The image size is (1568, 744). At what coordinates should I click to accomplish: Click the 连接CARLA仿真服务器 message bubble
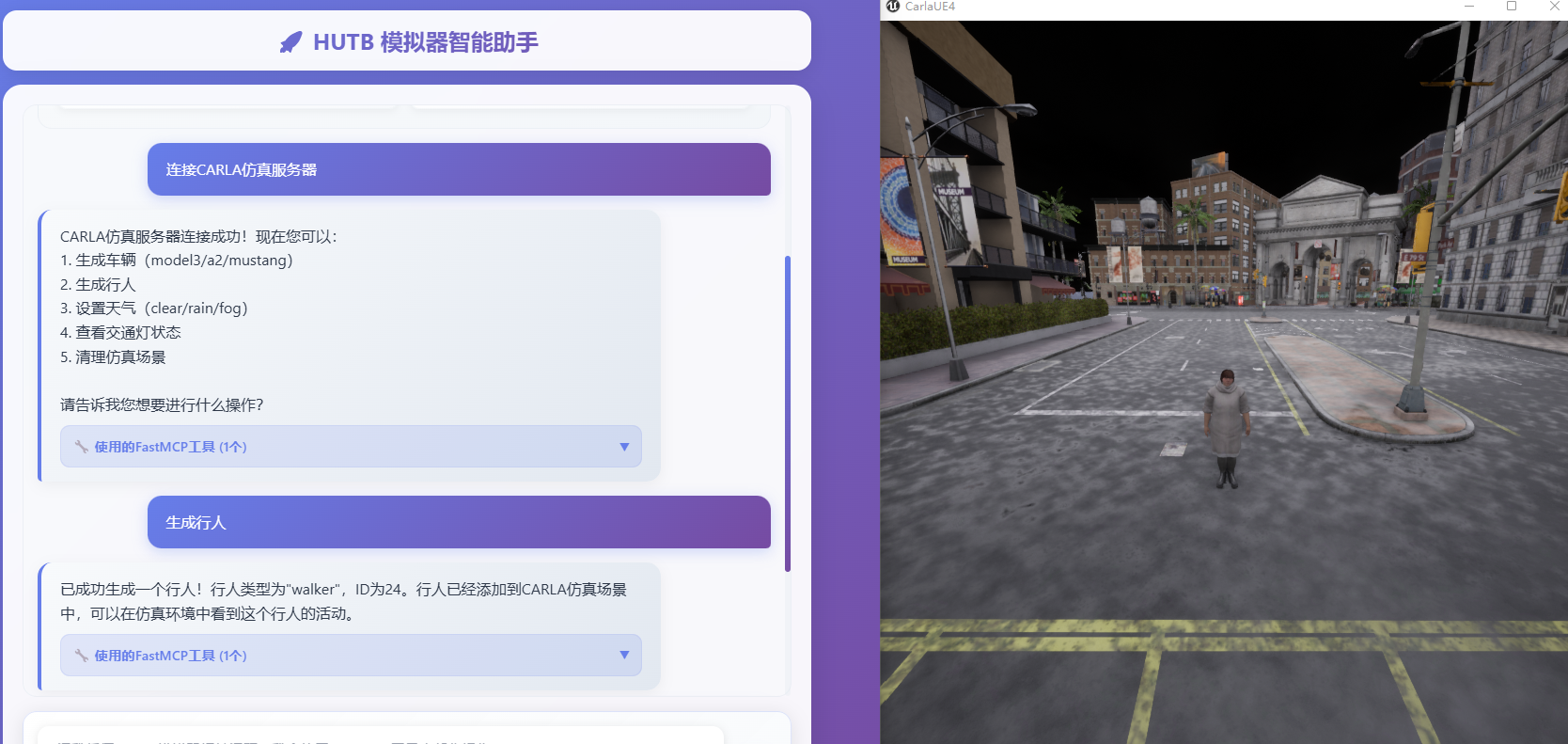tap(459, 169)
